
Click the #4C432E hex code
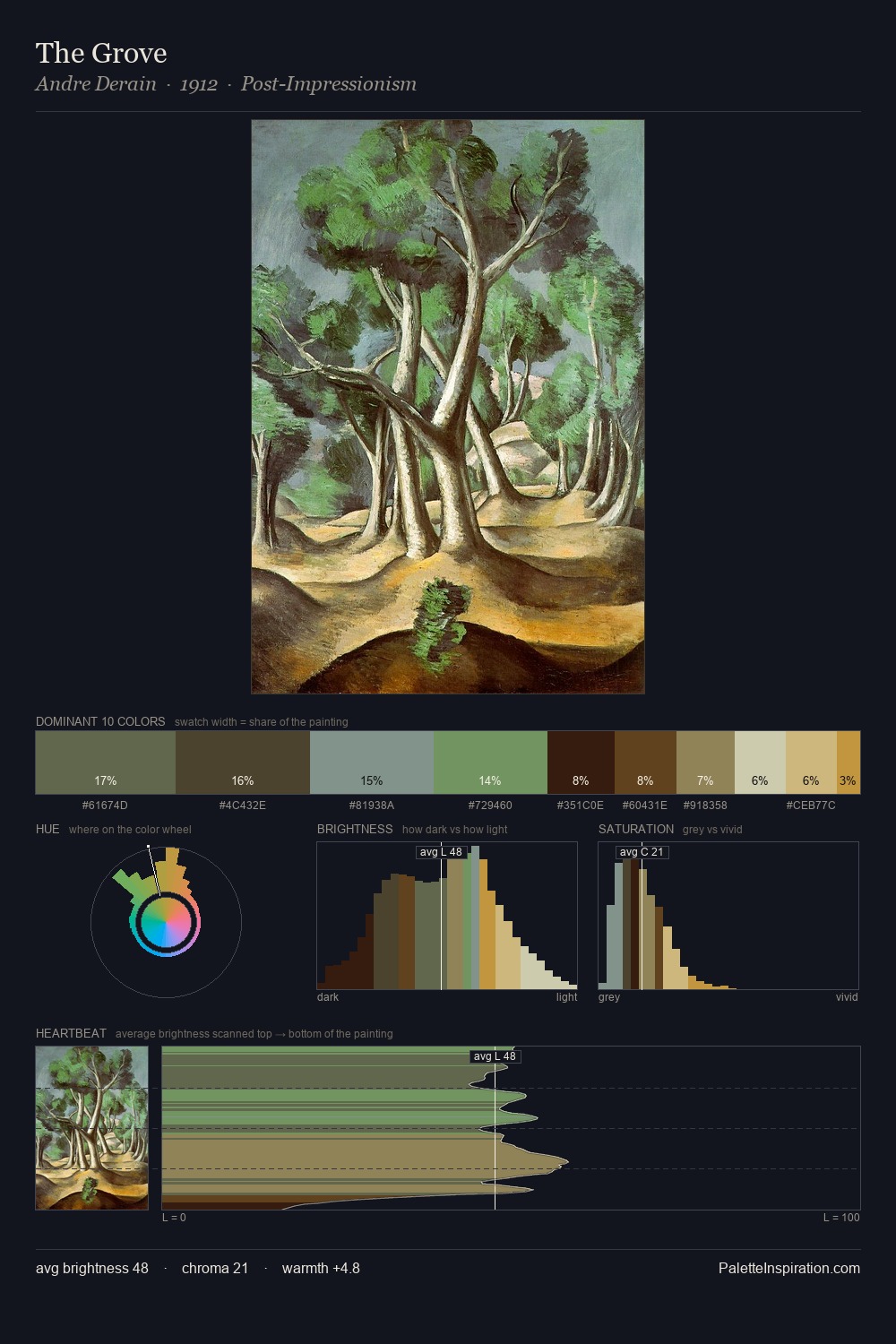(x=243, y=806)
